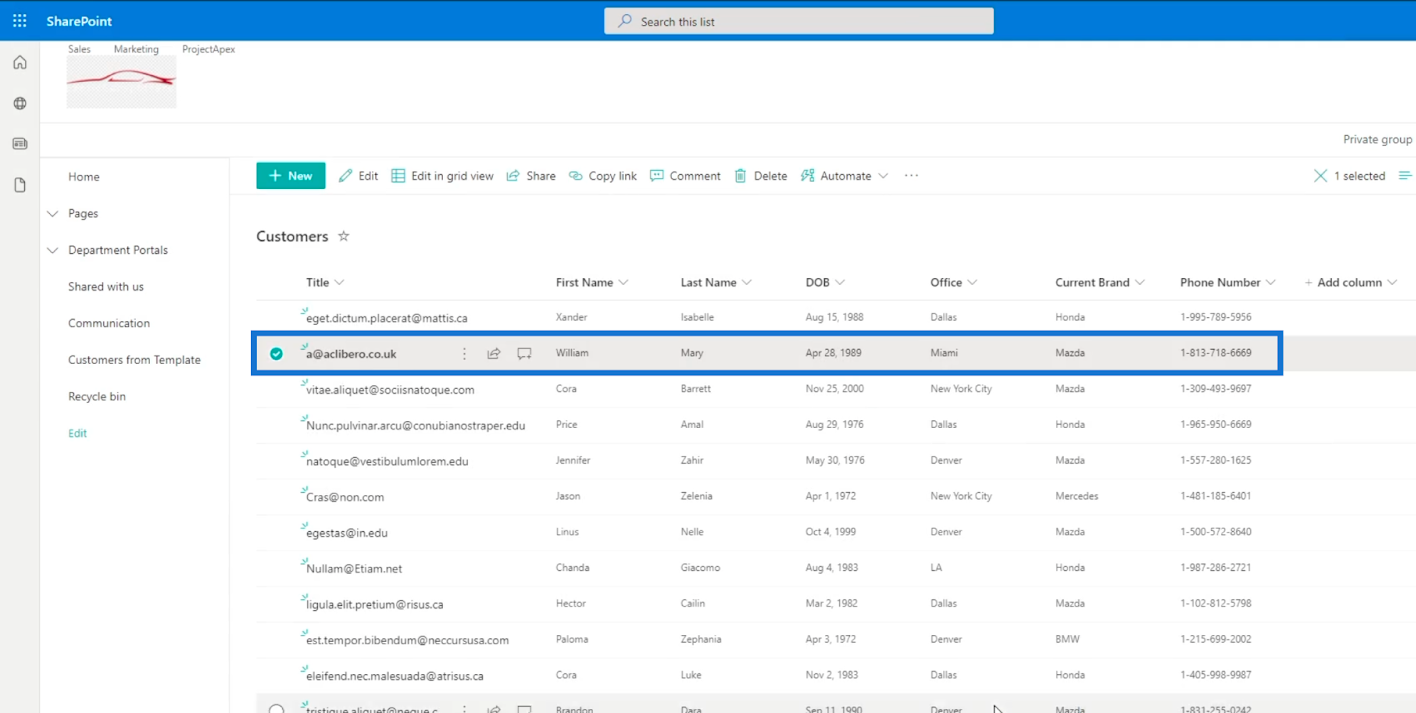The width and height of the screenshot is (1416, 713).
Task: Delete the selected item via trash icon
Action: [x=761, y=176]
